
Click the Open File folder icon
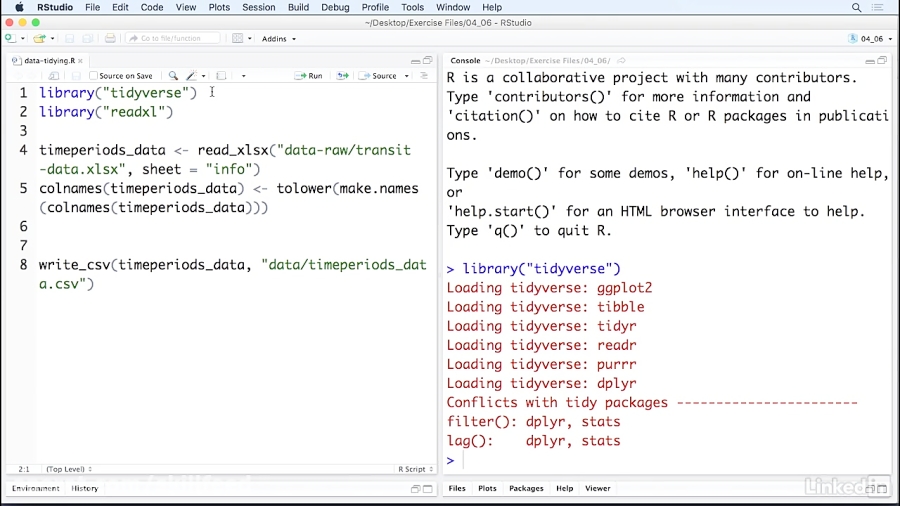coord(39,38)
